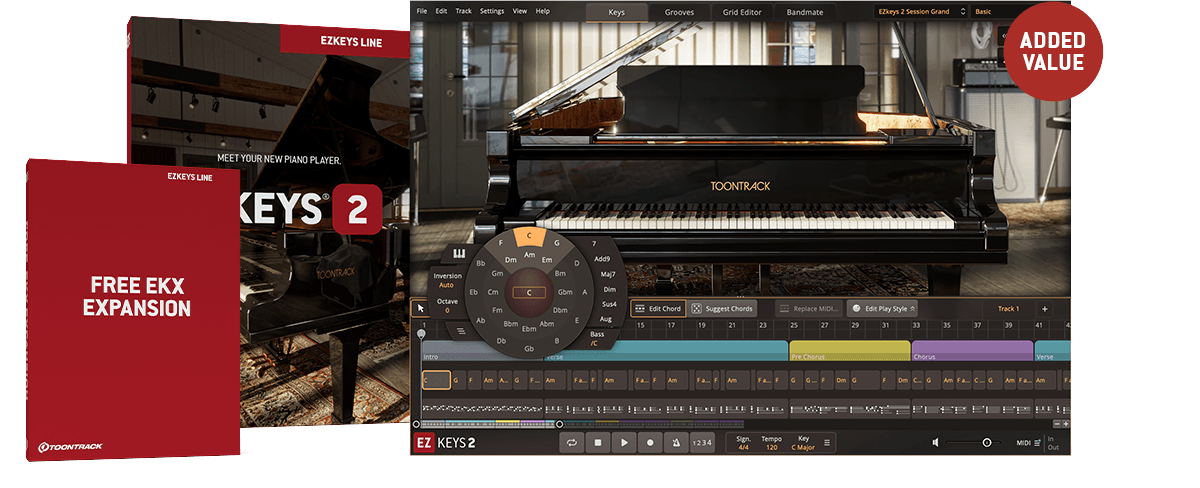This screenshot has height=488, width=1200.
Task: Toggle the loop playback button
Action: (x=571, y=441)
